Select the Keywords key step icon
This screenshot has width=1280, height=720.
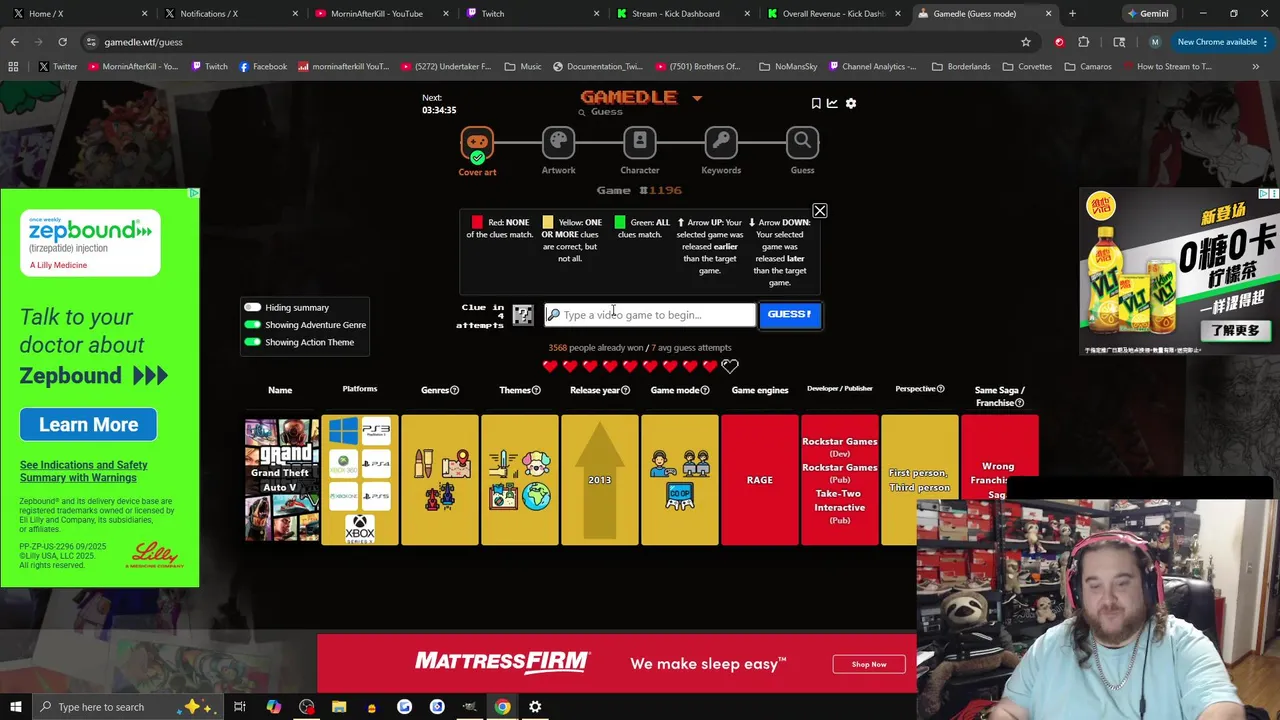tap(721, 142)
